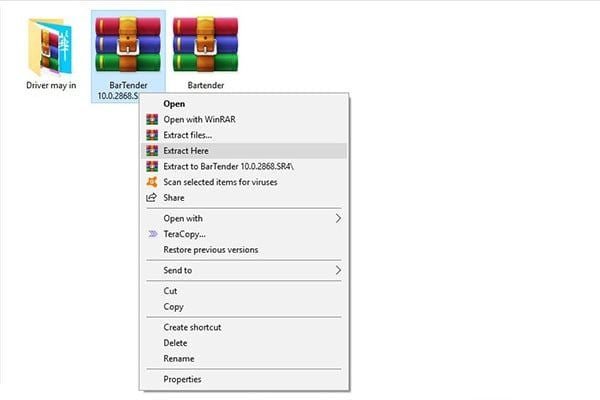Click WinRAR icon beside Extract files
The height and width of the screenshot is (400, 600).
coord(152,135)
